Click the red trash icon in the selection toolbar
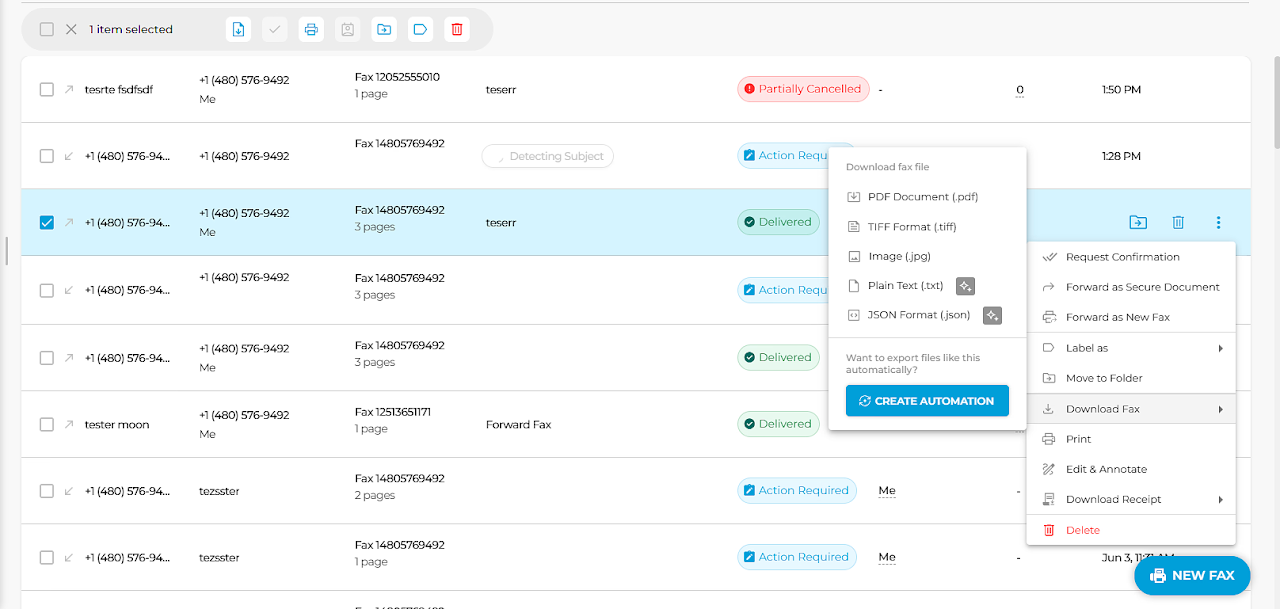The height and width of the screenshot is (609, 1280). (457, 29)
